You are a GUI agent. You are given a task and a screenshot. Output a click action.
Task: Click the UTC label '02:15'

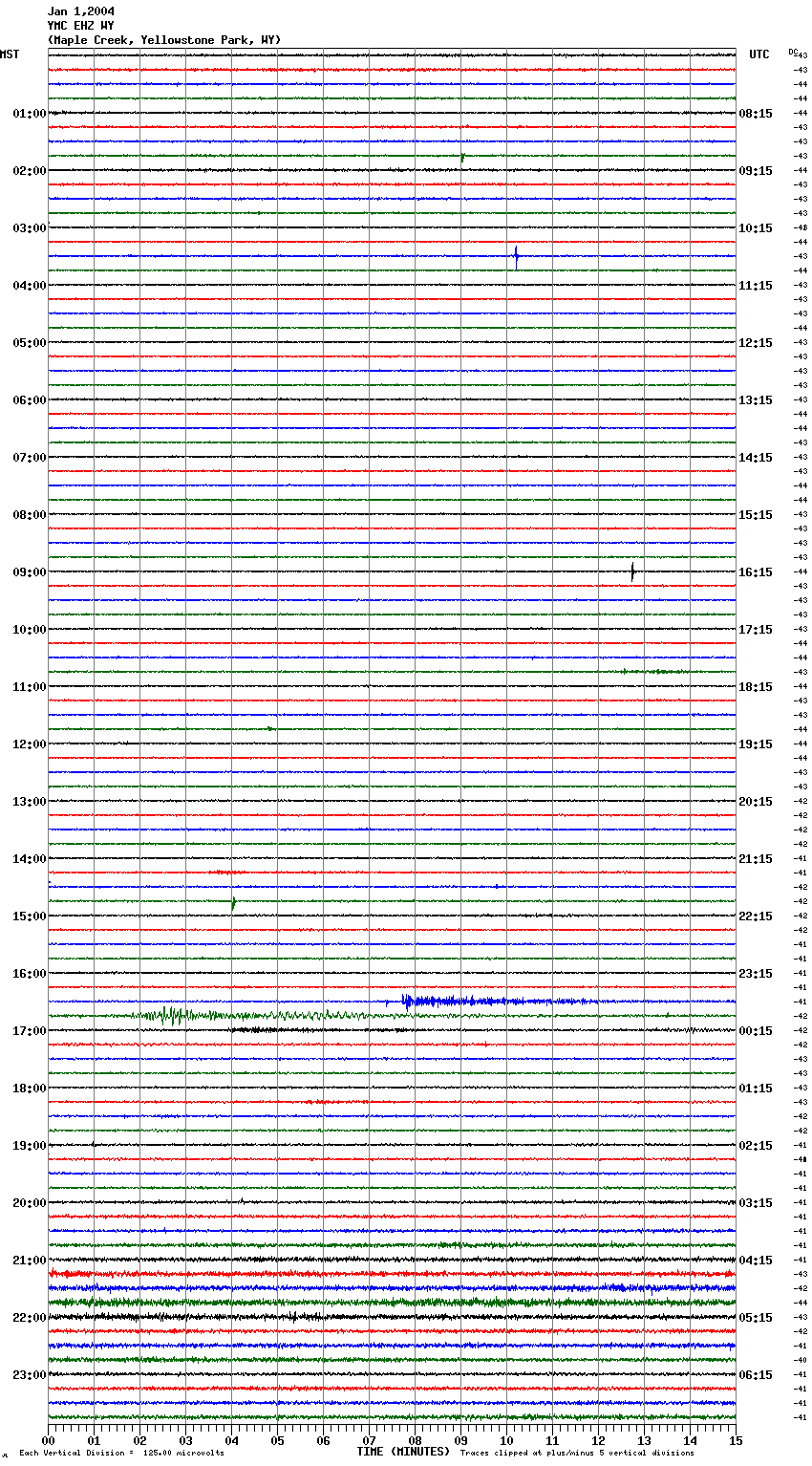pyautogui.click(x=756, y=1146)
